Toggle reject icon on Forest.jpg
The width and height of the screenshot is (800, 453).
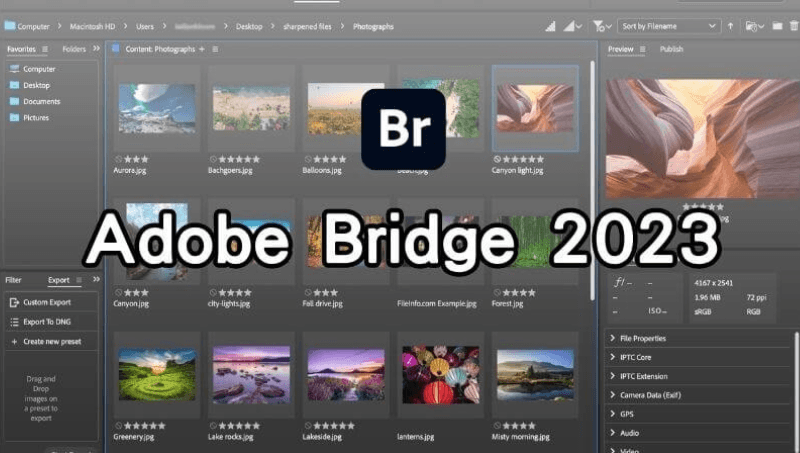[x=497, y=292]
